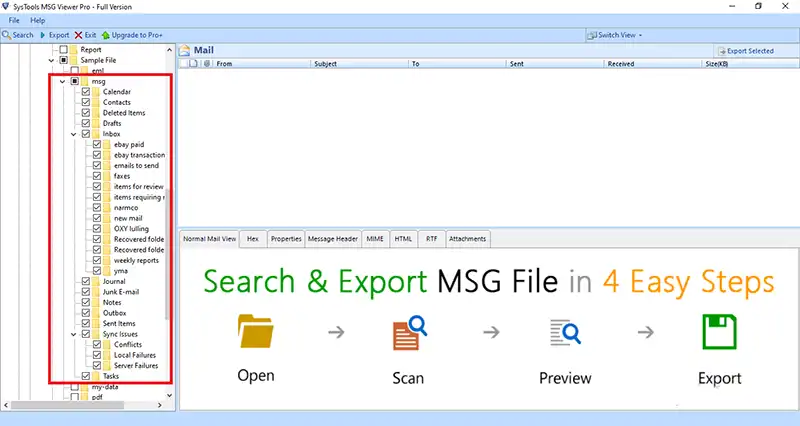800x426 pixels.
Task: Click the Preview magnifier step icon
Action: tap(565, 332)
